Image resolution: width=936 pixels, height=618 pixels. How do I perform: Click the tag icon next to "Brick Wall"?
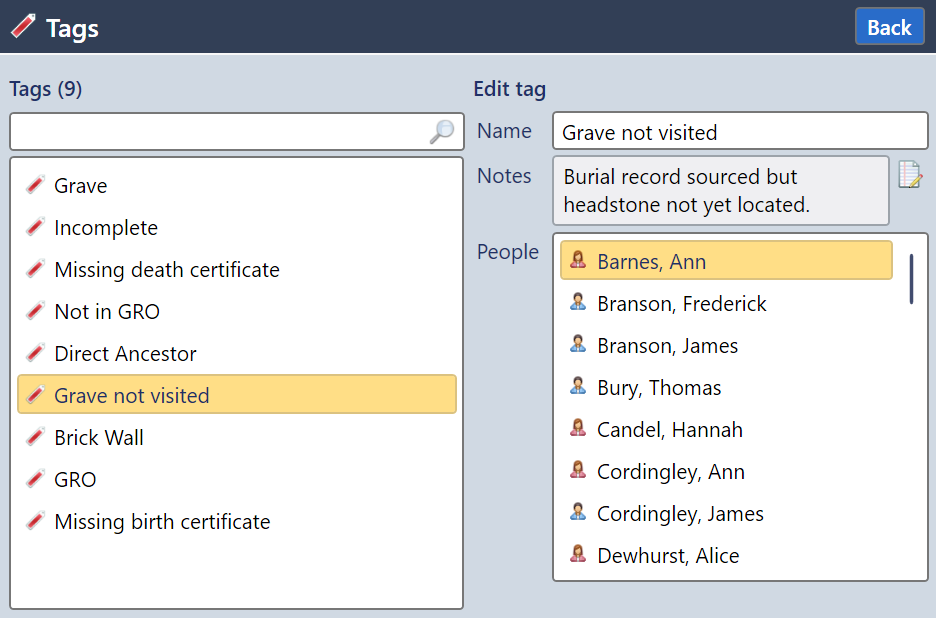35,437
